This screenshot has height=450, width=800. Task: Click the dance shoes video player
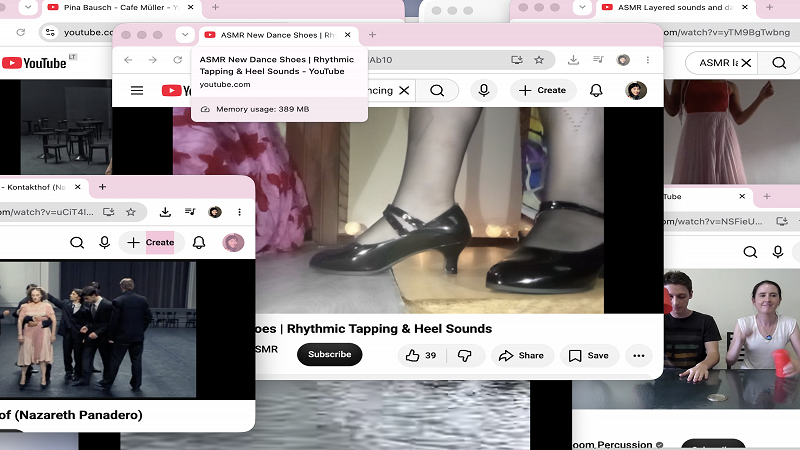(388, 210)
